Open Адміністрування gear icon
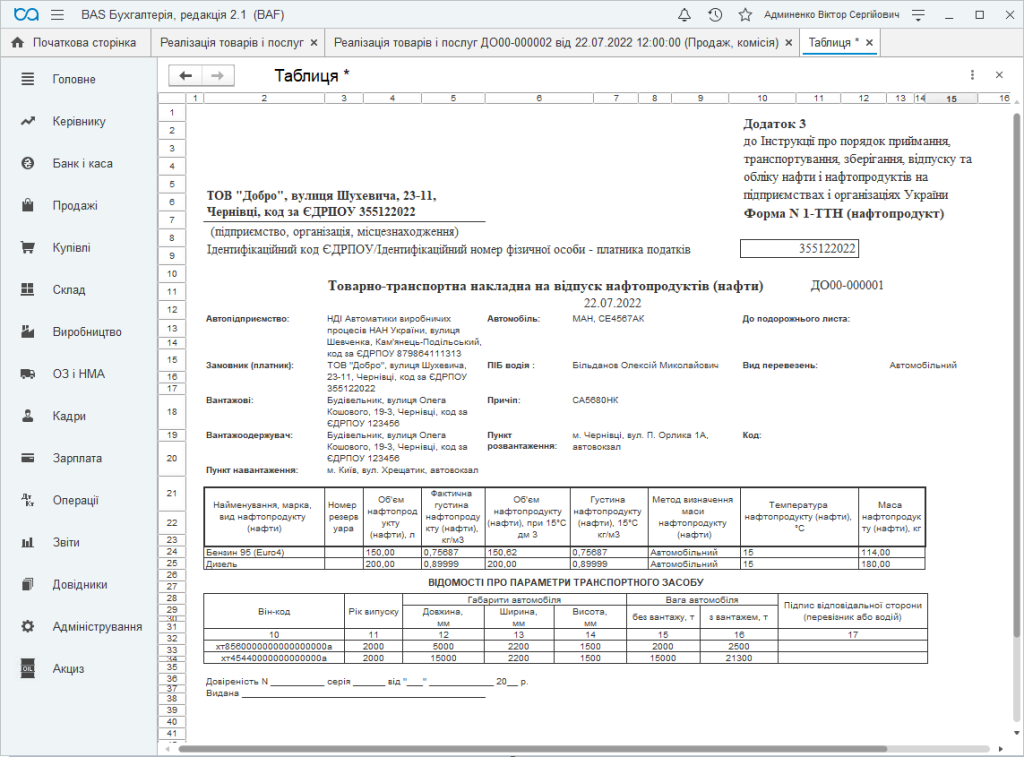The width and height of the screenshot is (1024, 757). [x=27, y=626]
